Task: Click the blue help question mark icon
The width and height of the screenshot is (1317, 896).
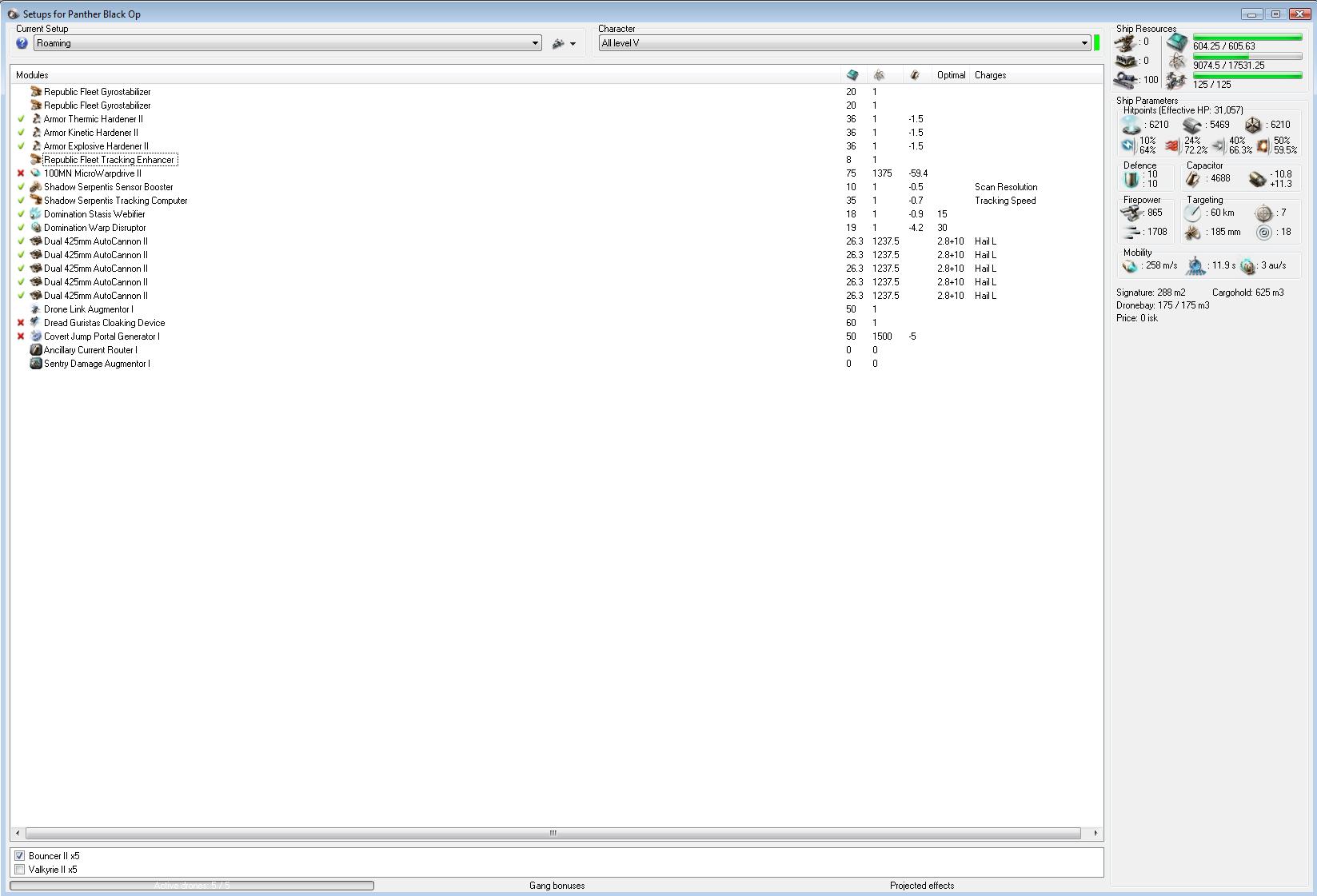Action: (22, 43)
